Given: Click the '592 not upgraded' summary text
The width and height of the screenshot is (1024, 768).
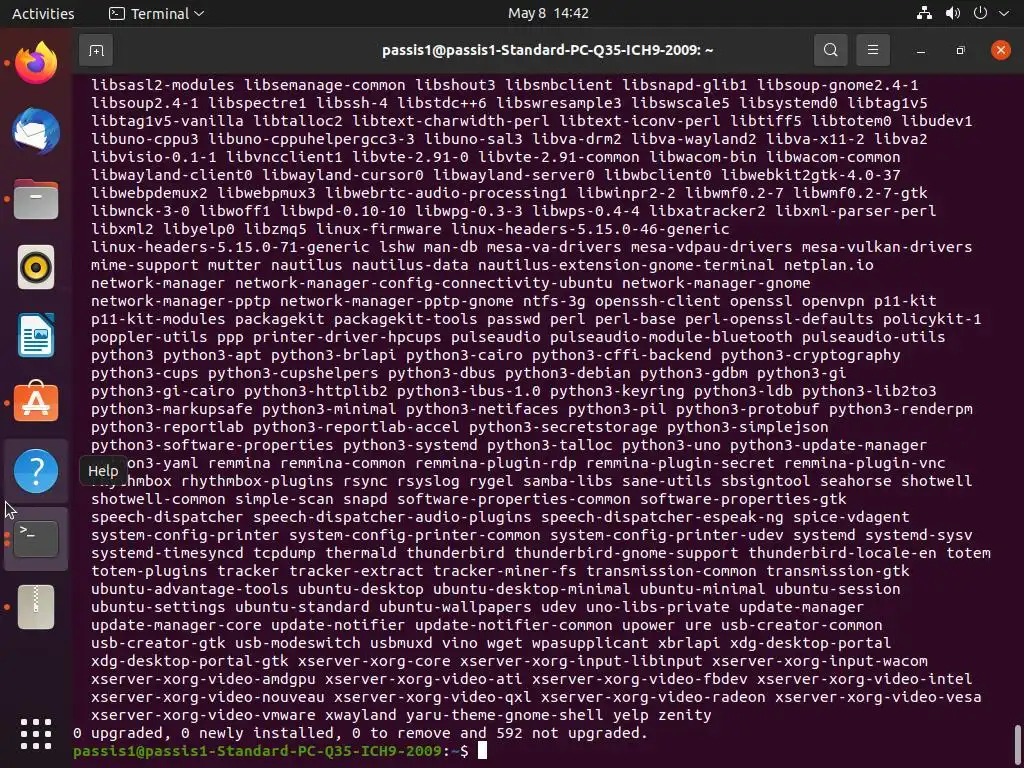Looking at the screenshot, I should [572, 733].
